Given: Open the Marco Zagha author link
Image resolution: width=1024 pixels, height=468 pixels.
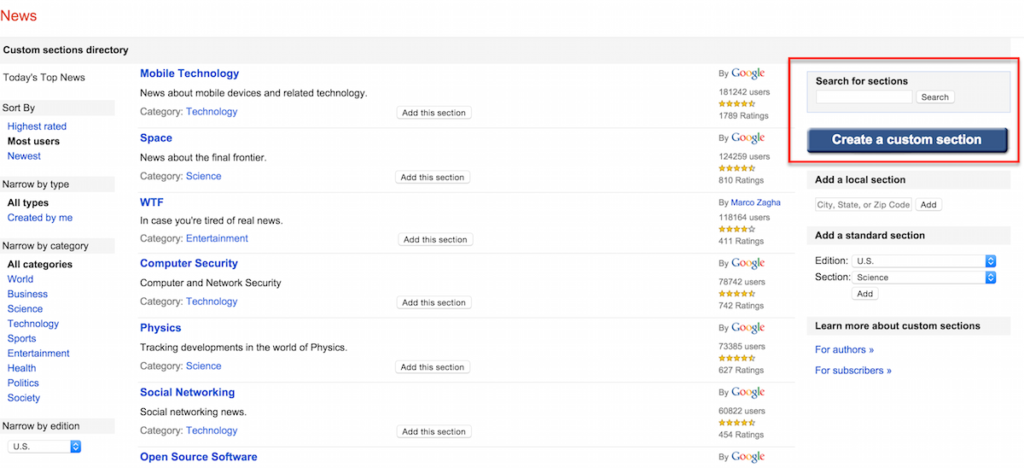Looking at the screenshot, I should 756,202.
